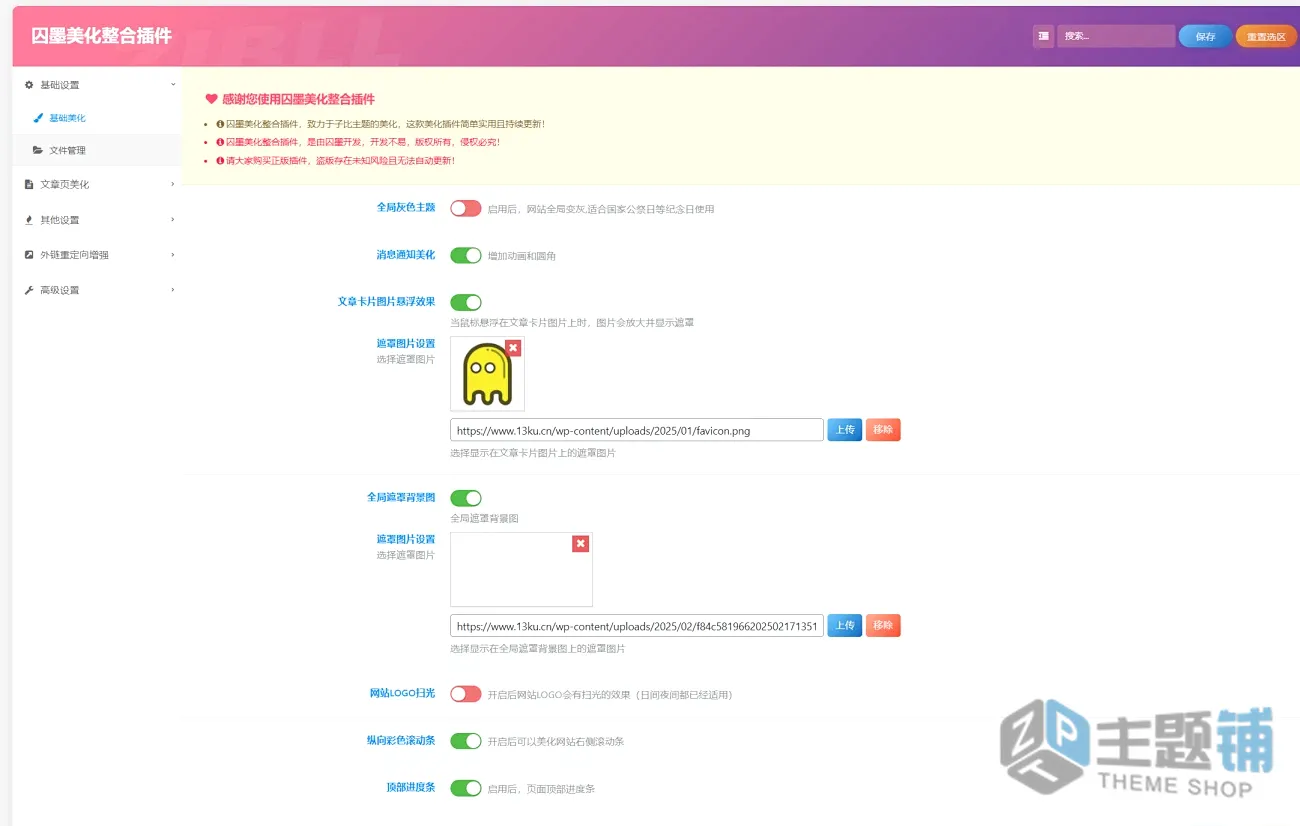Click the 文章卡片图片悬浮效果 label
This screenshot has height=826, width=1300.
coord(387,301)
